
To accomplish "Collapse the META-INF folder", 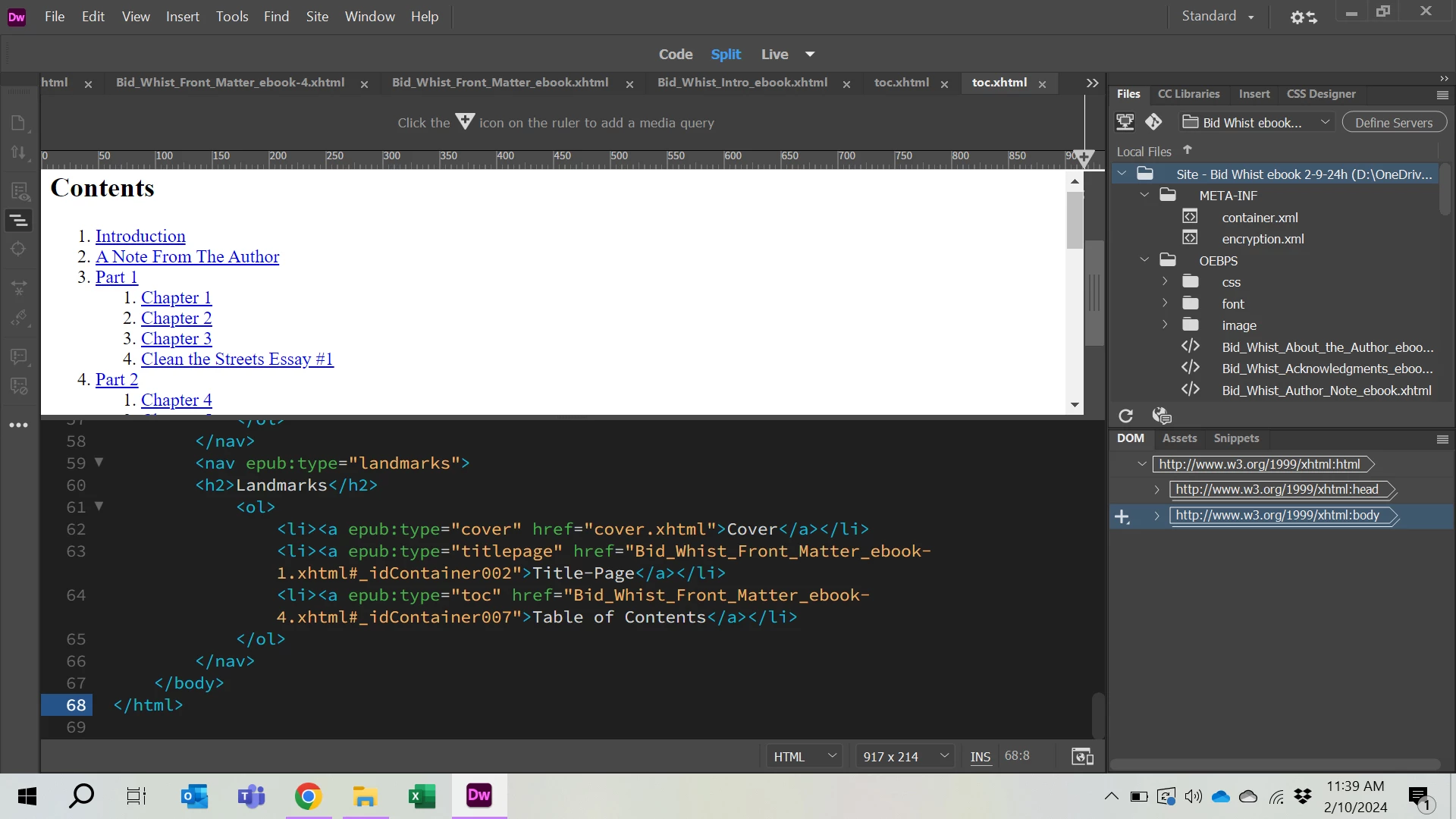I will click(1144, 196).
